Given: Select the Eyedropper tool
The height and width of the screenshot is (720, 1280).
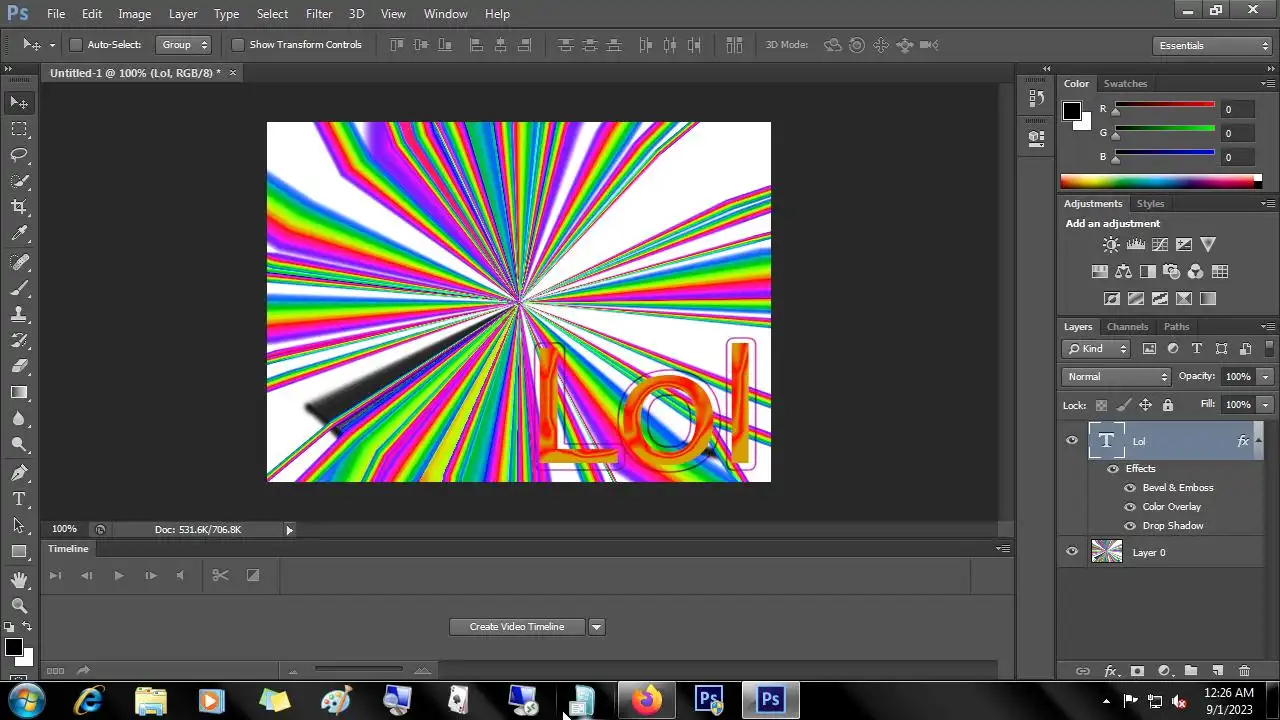Looking at the screenshot, I should point(19,234).
